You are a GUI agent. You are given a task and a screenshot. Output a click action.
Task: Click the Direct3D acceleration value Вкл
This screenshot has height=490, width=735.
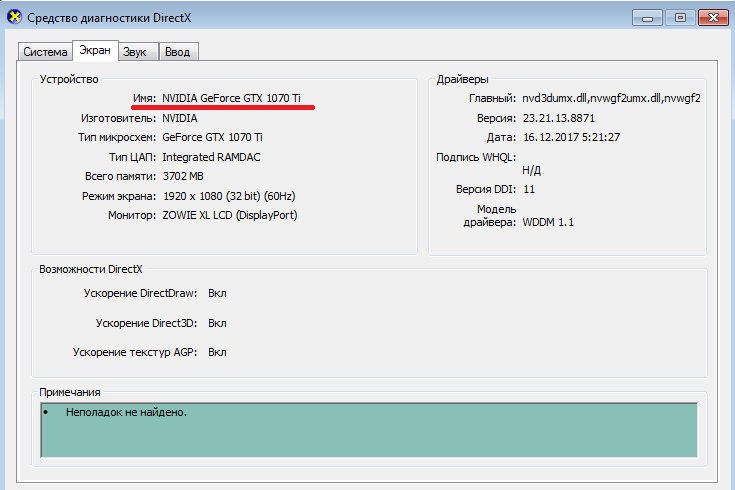(217, 323)
